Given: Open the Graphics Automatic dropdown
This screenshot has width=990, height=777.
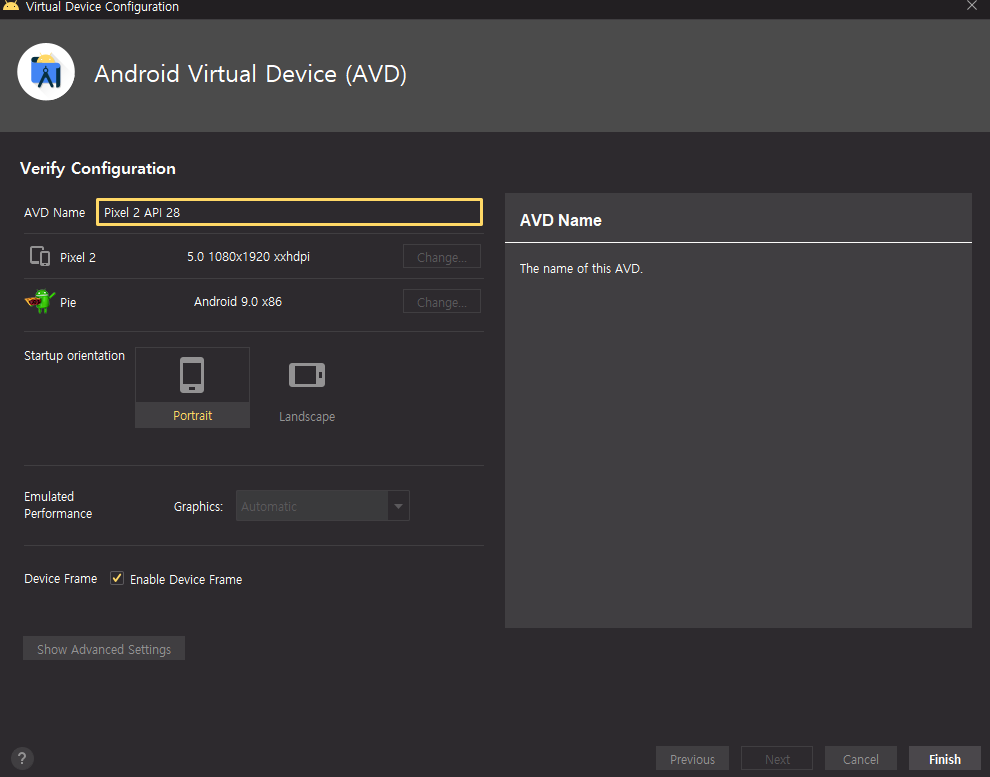Looking at the screenshot, I should point(323,506).
